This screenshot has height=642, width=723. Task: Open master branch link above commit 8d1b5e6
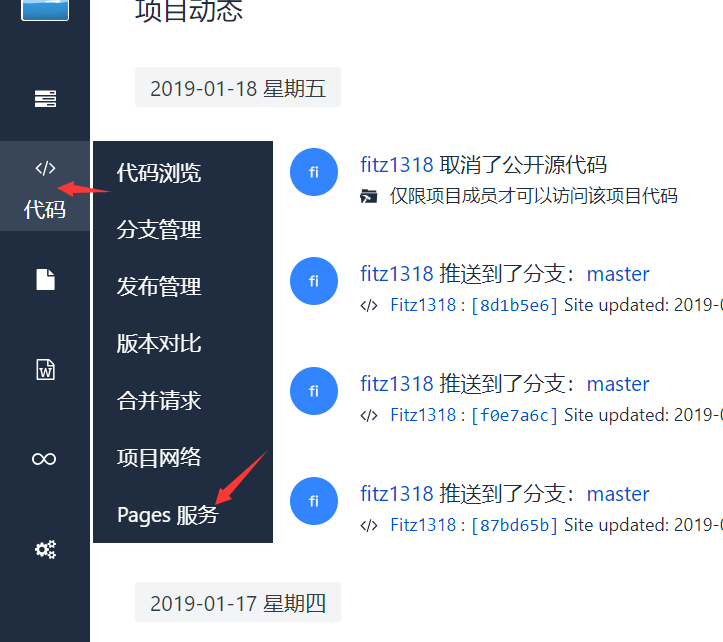(618, 274)
